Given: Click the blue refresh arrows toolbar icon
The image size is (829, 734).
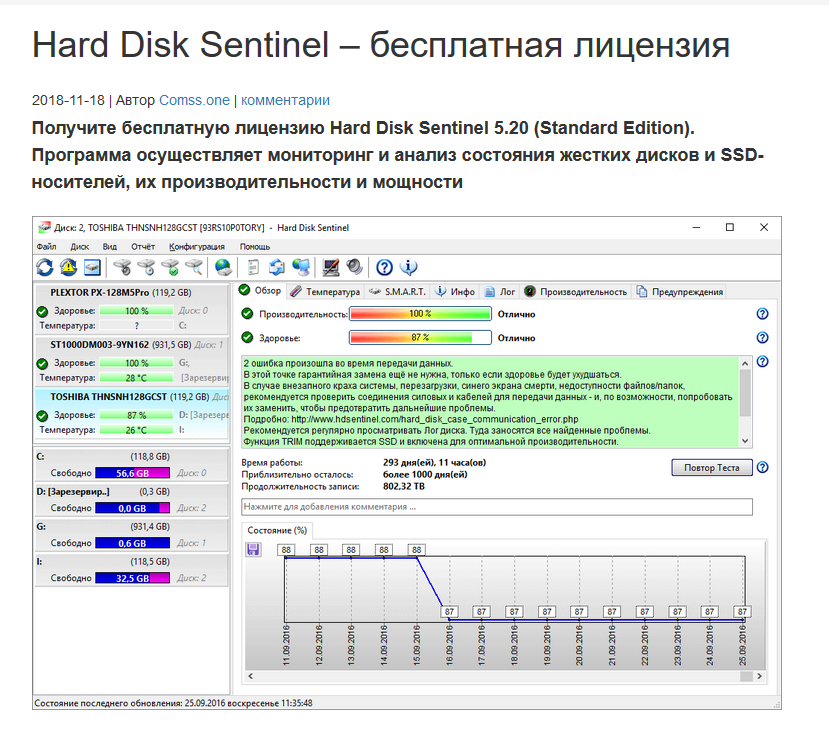Looking at the screenshot, I should [45, 268].
